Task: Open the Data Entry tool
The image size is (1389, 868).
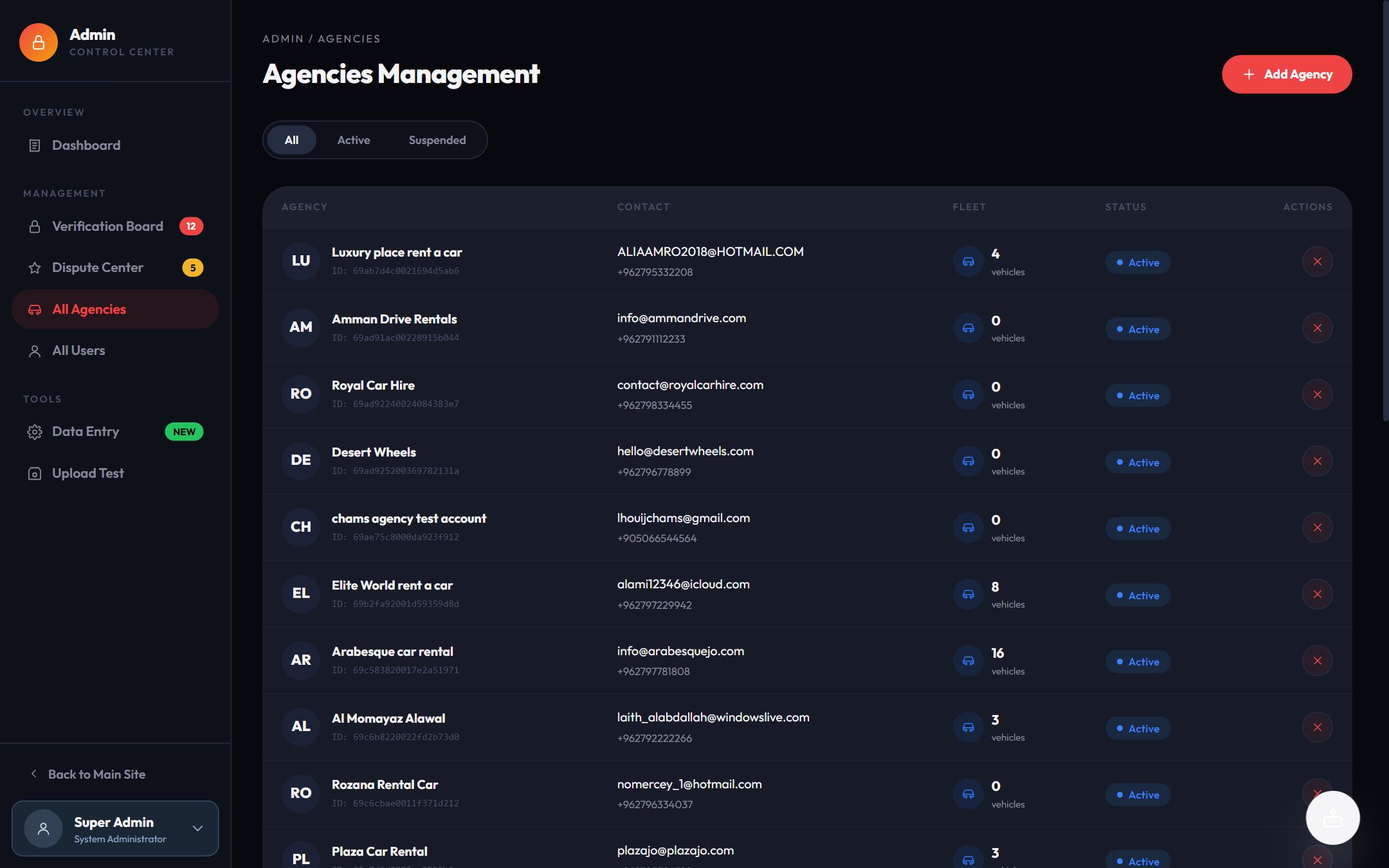Action: pyautogui.click(x=115, y=432)
